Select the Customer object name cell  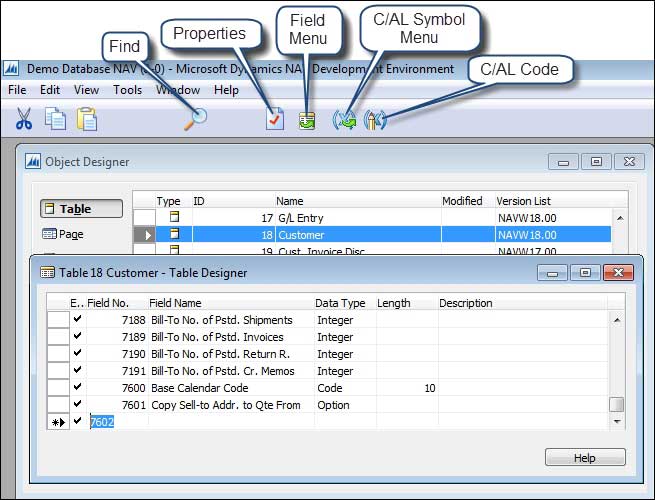[358, 235]
